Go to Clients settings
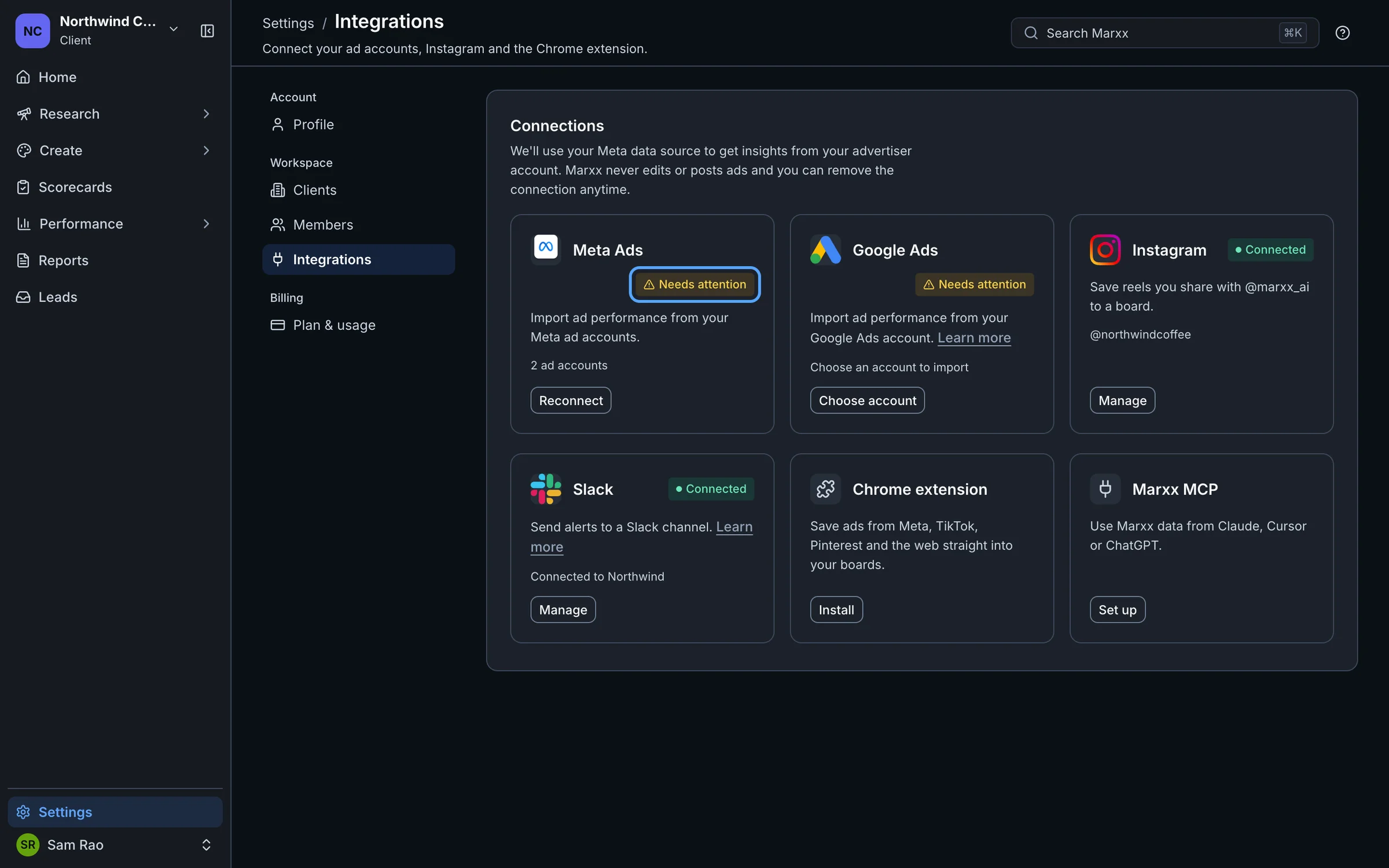Image resolution: width=1389 pixels, height=868 pixels. [358, 190]
